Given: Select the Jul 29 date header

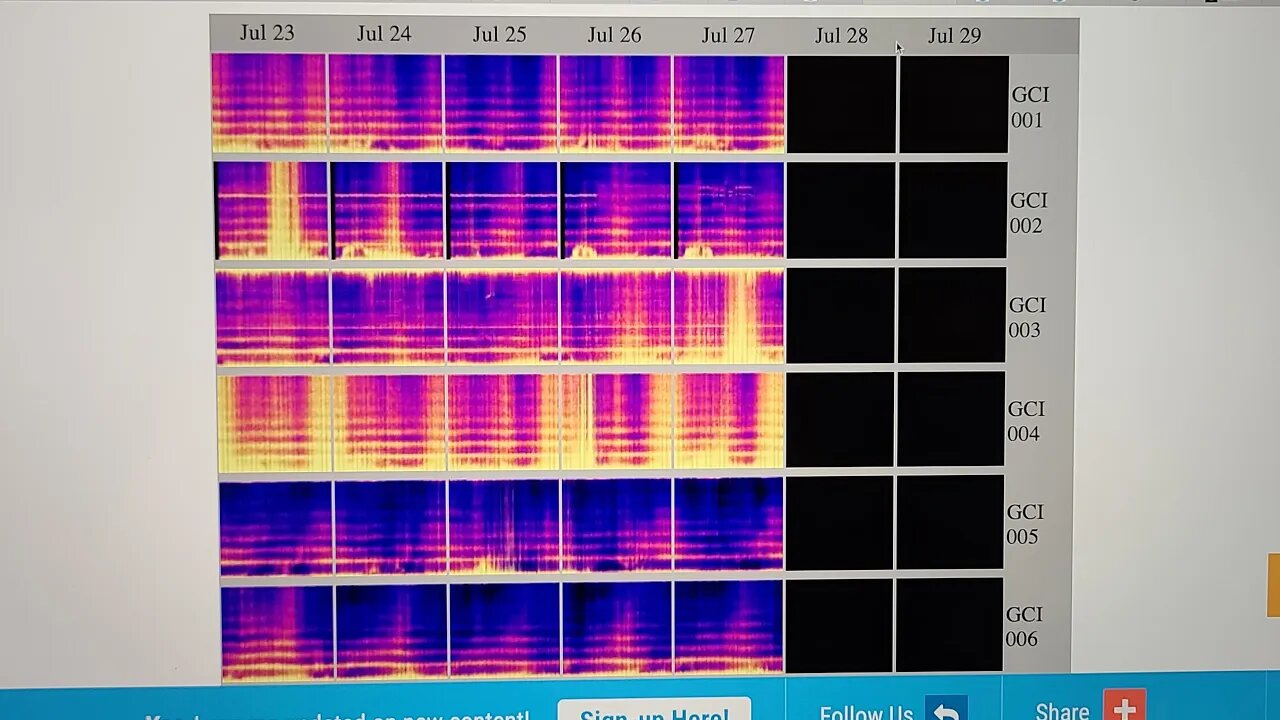Looking at the screenshot, I should [954, 36].
